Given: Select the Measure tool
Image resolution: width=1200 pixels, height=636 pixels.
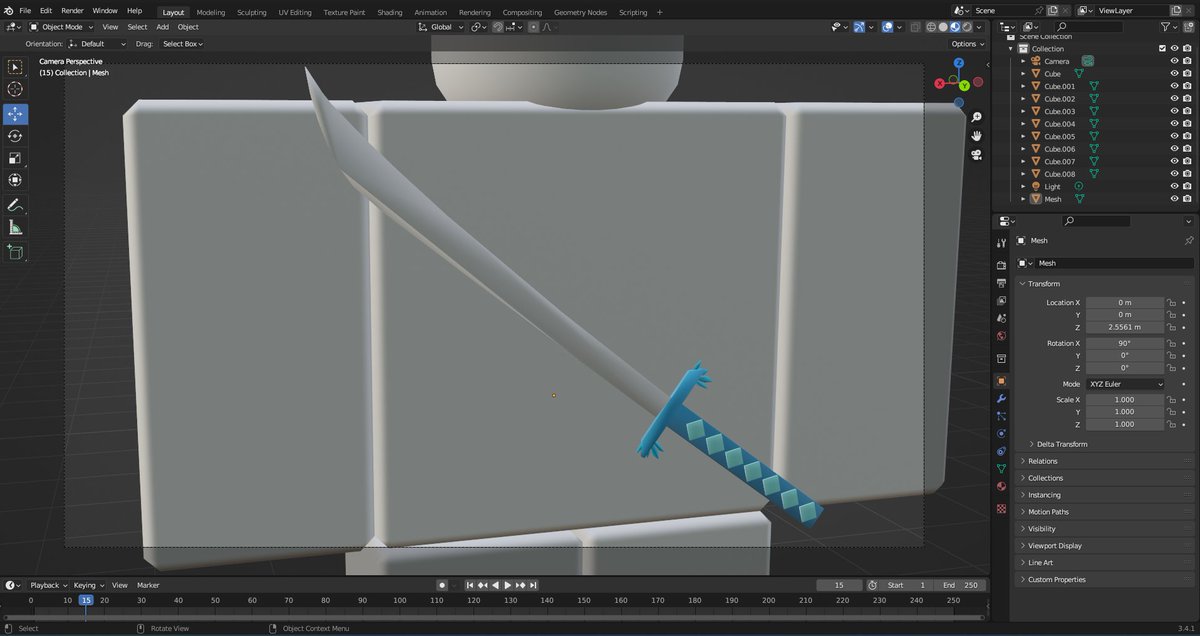Looking at the screenshot, I should pos(15,228).
